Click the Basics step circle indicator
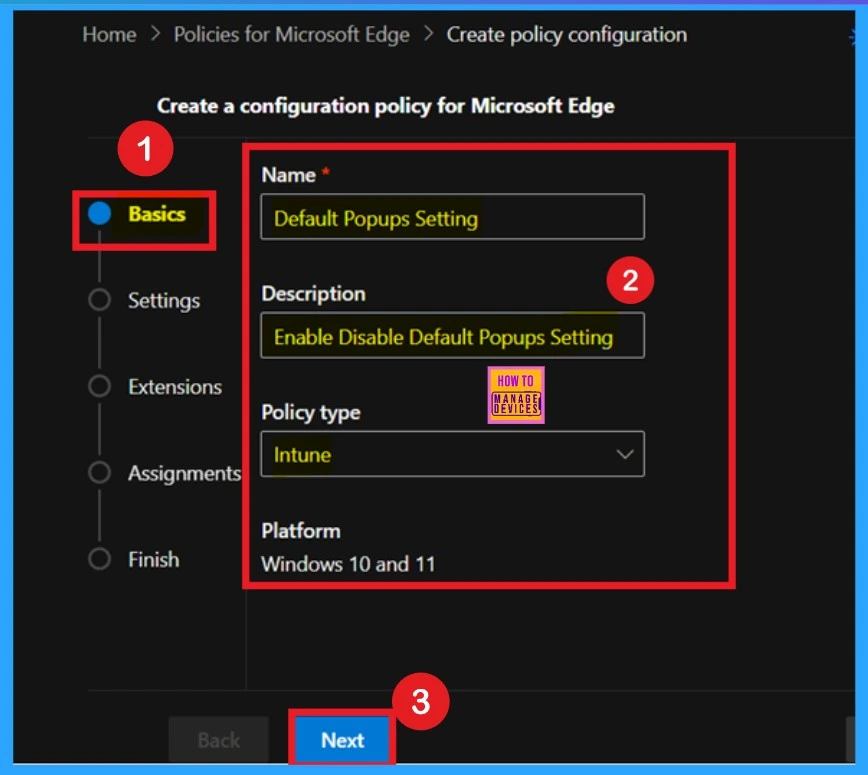The height and width of the screenshot is (775, 868). tap(100, 214)
